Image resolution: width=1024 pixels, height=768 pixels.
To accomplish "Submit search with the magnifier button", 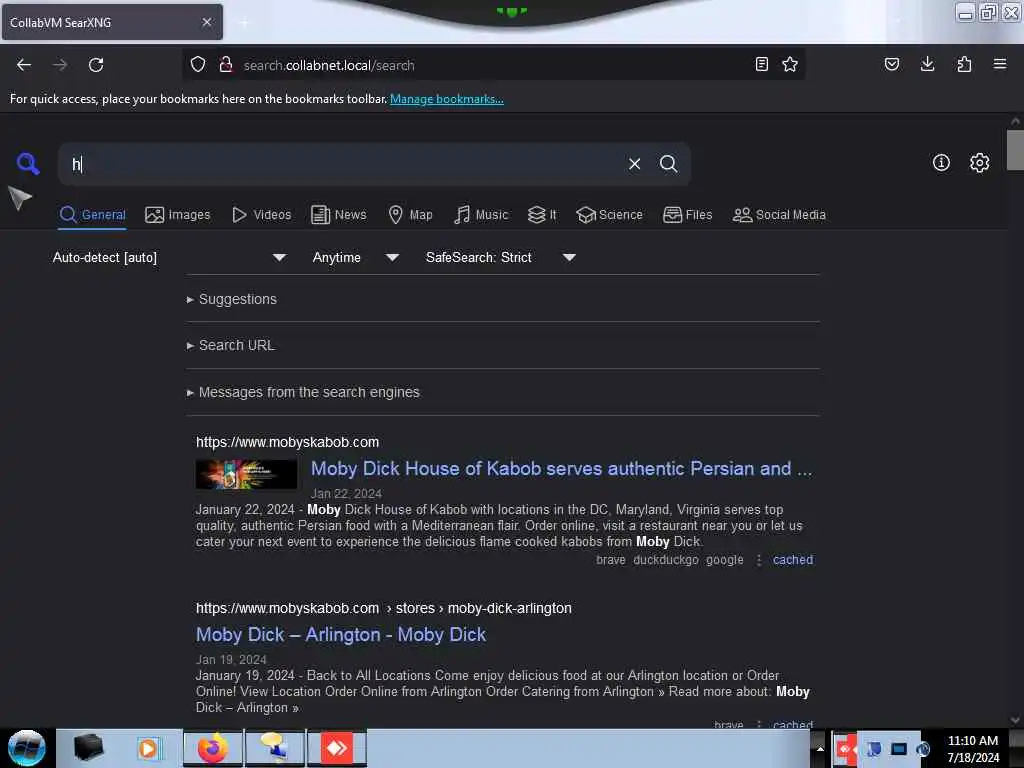I will pyautogui.click(x=668, y=164).
